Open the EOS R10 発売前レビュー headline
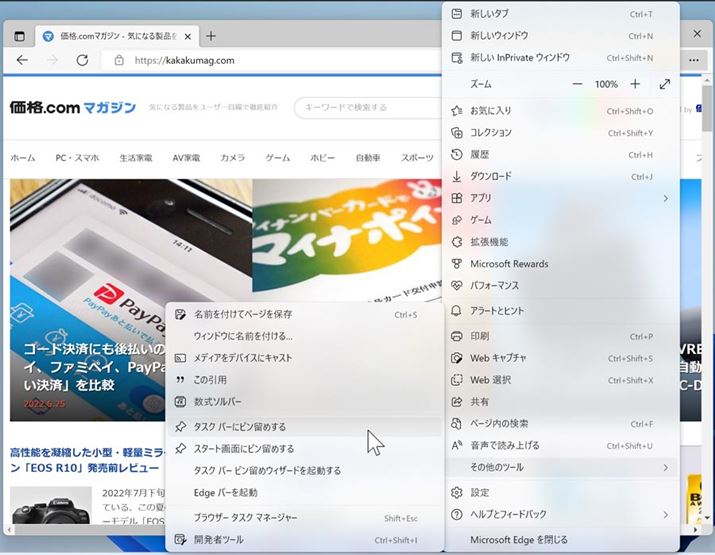Viewport: 715px width, 555px height. pyautogui.click(x=87, y=460)
